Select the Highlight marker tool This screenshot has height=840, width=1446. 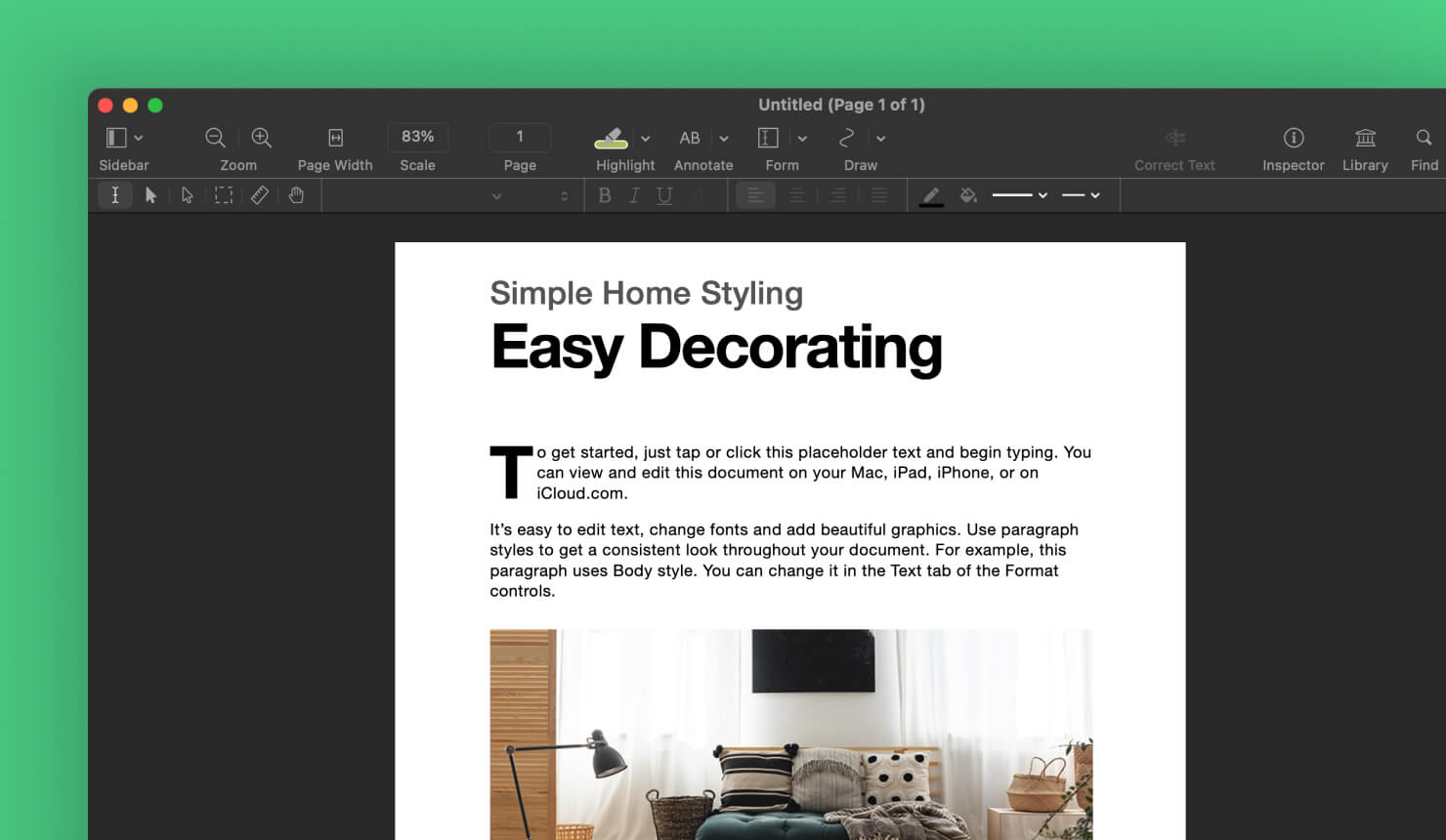point(612,138)
